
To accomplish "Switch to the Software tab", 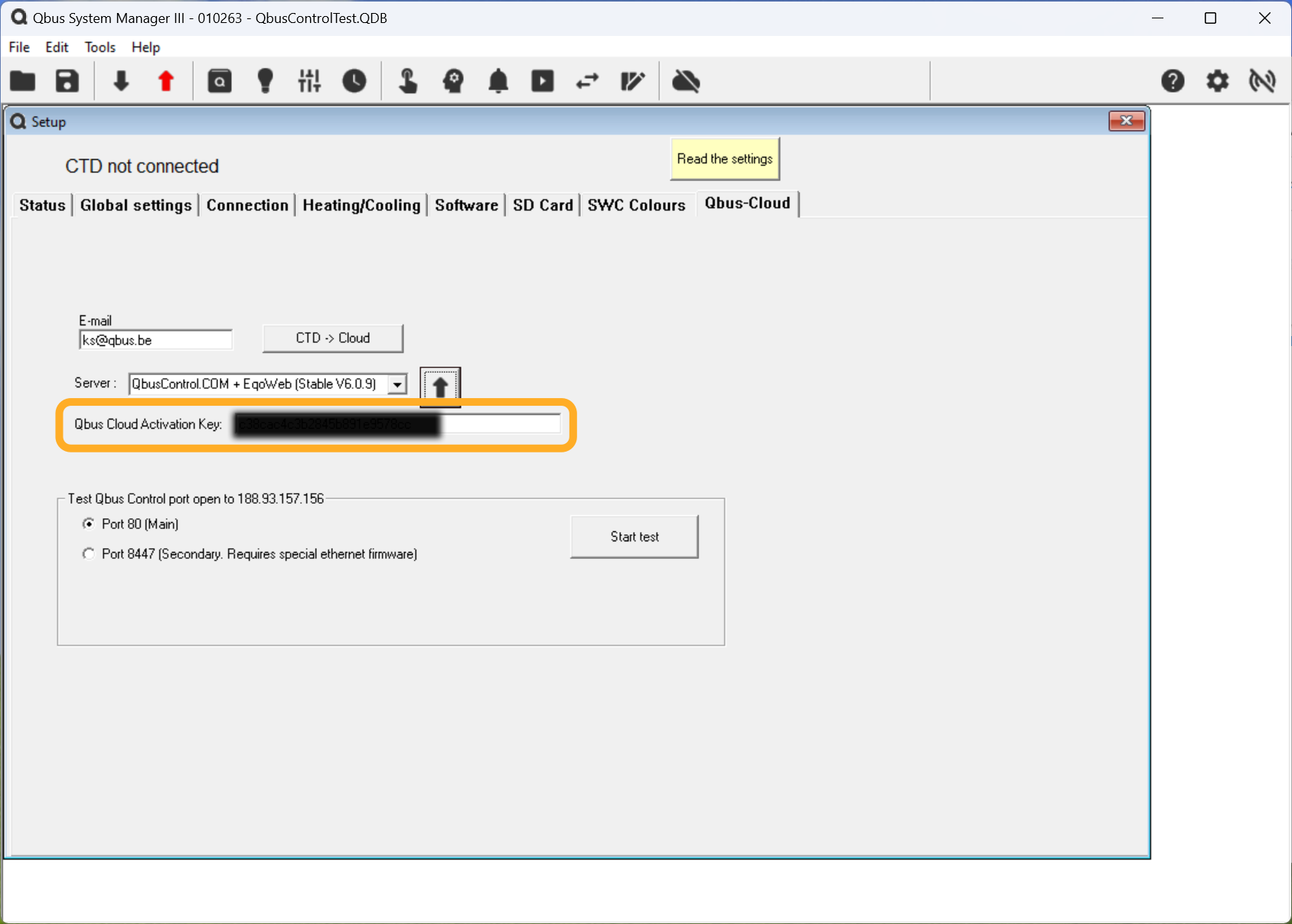I will [x=466, y=205].
